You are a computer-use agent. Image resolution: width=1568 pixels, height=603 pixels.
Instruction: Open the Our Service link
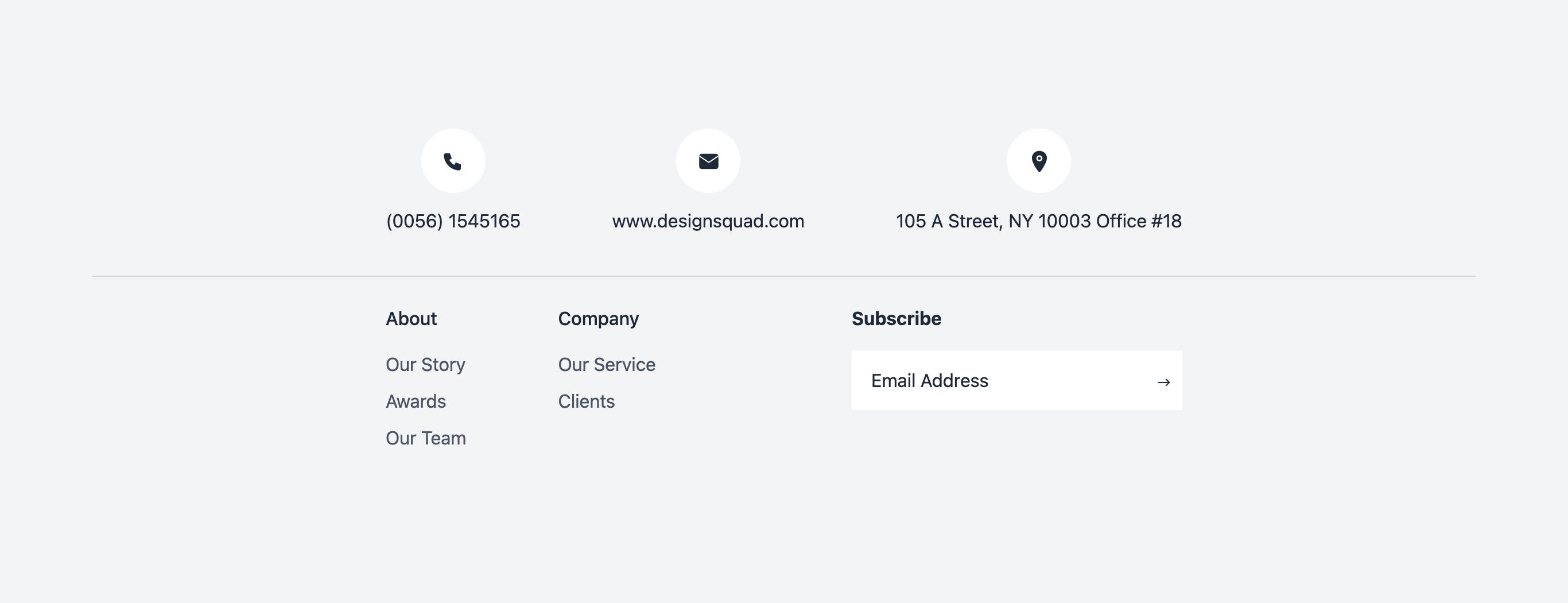pyautogui.click(x=606, y=365)
